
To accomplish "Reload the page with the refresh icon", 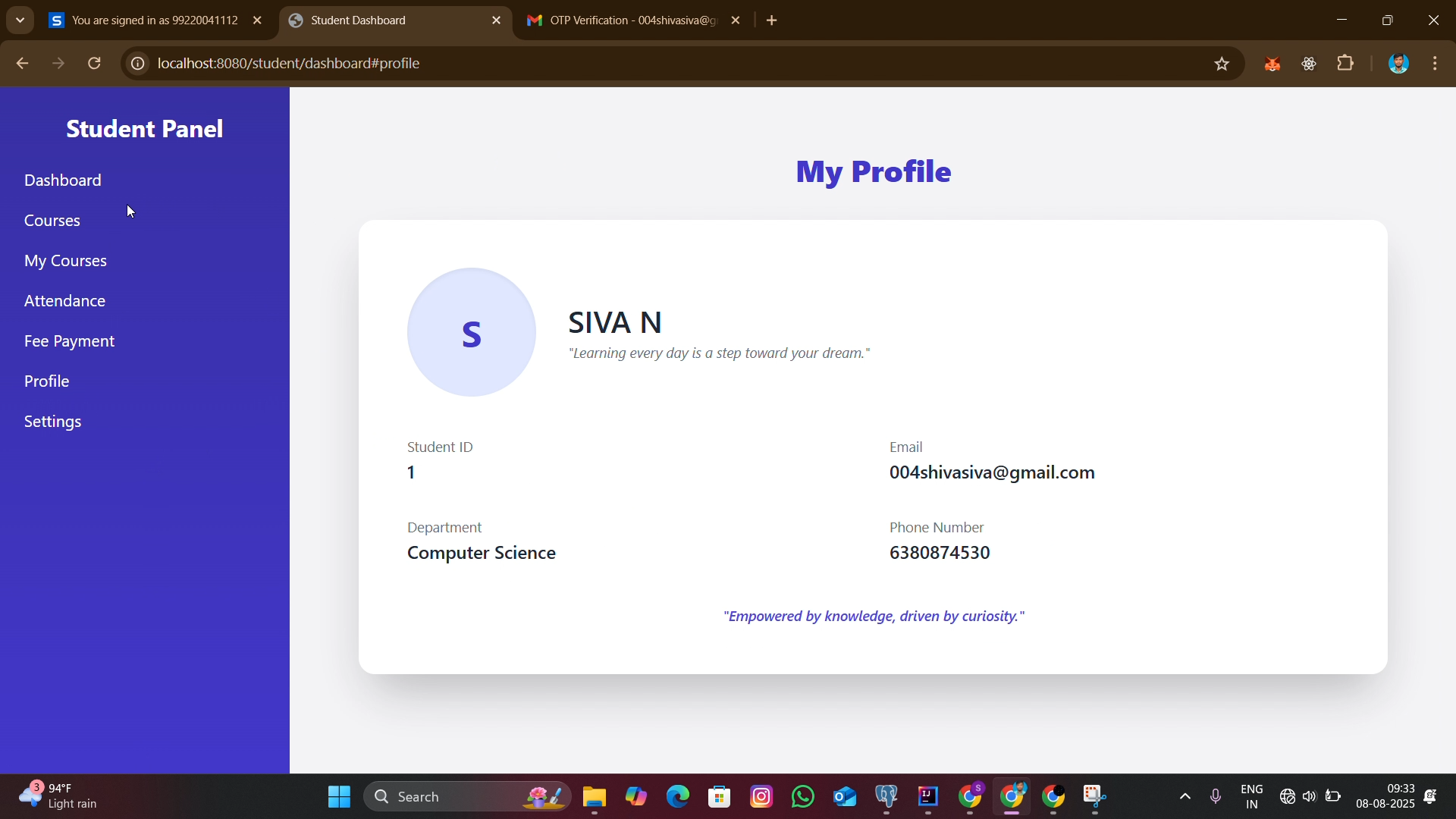I will [95, 64].
